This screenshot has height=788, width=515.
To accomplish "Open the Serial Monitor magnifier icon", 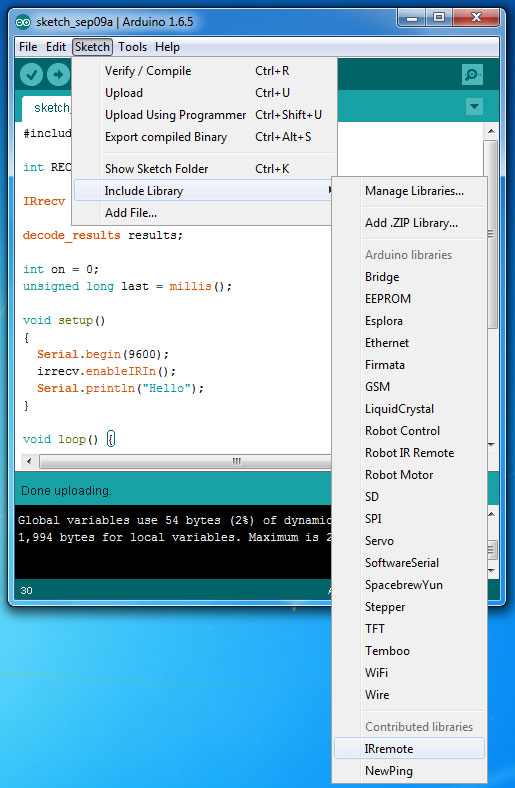I will (x=472, y=75).
